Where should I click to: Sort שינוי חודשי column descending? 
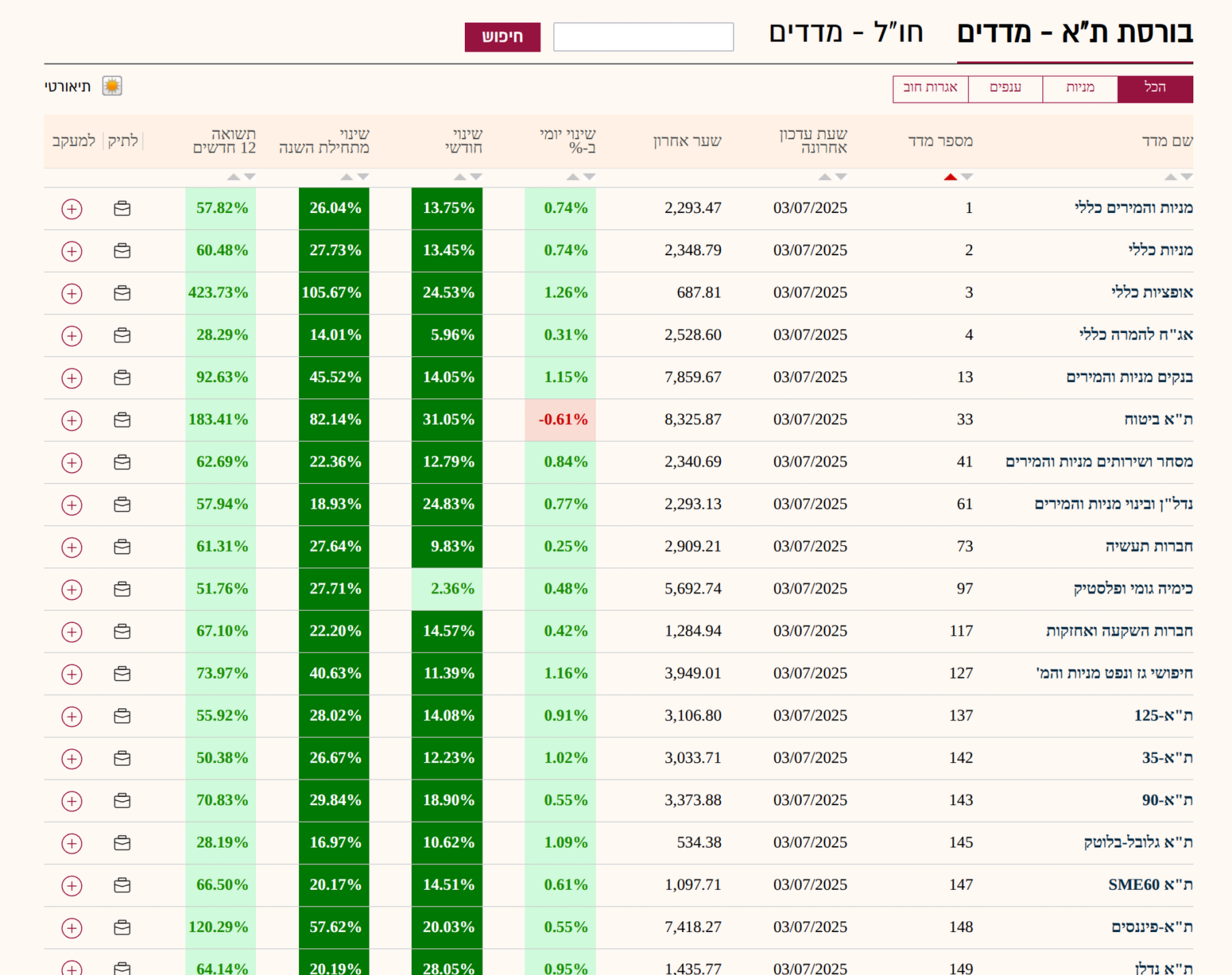tap(476, 177)
